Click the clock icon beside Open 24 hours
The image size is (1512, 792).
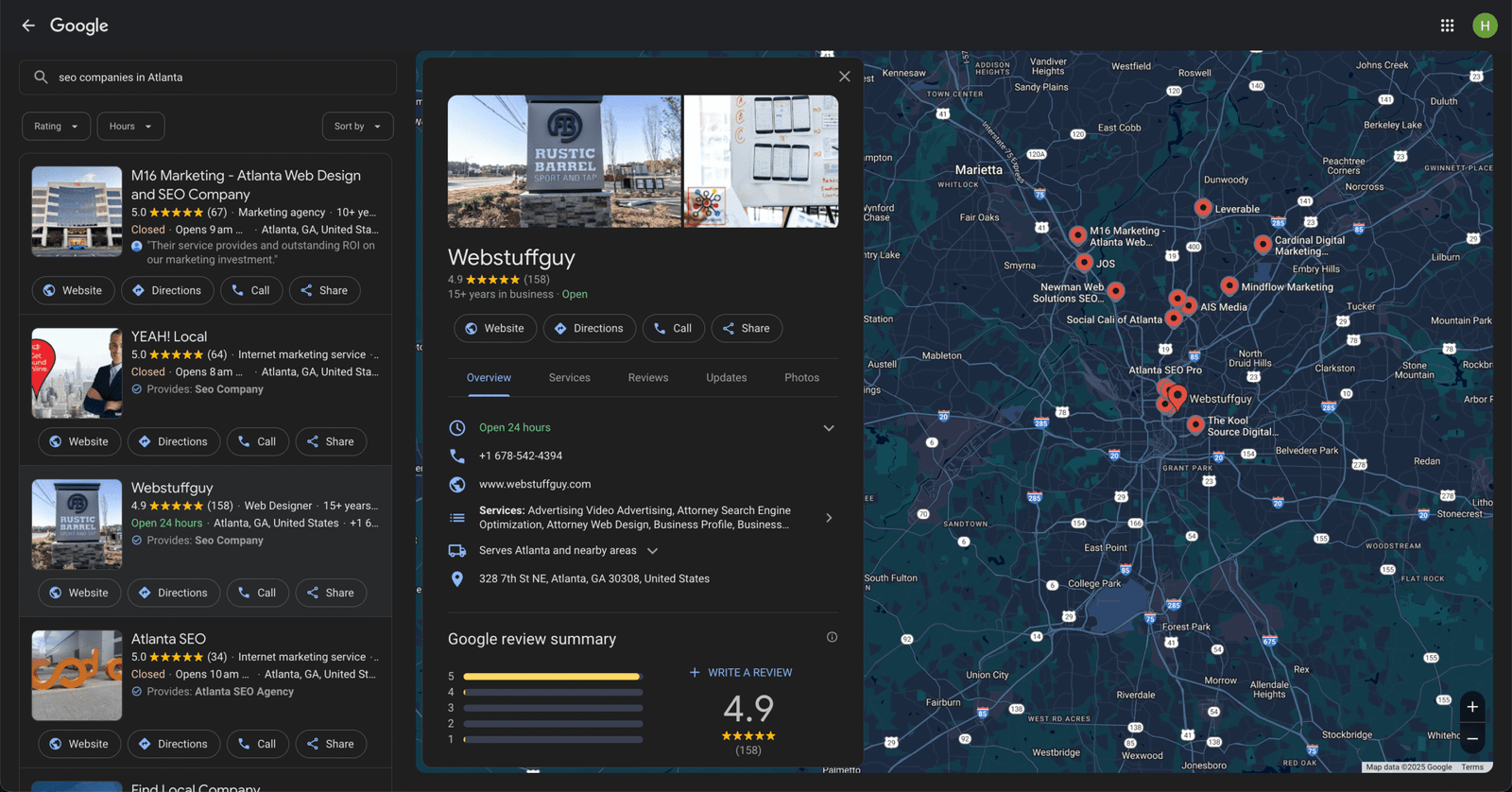coord(457,428)
